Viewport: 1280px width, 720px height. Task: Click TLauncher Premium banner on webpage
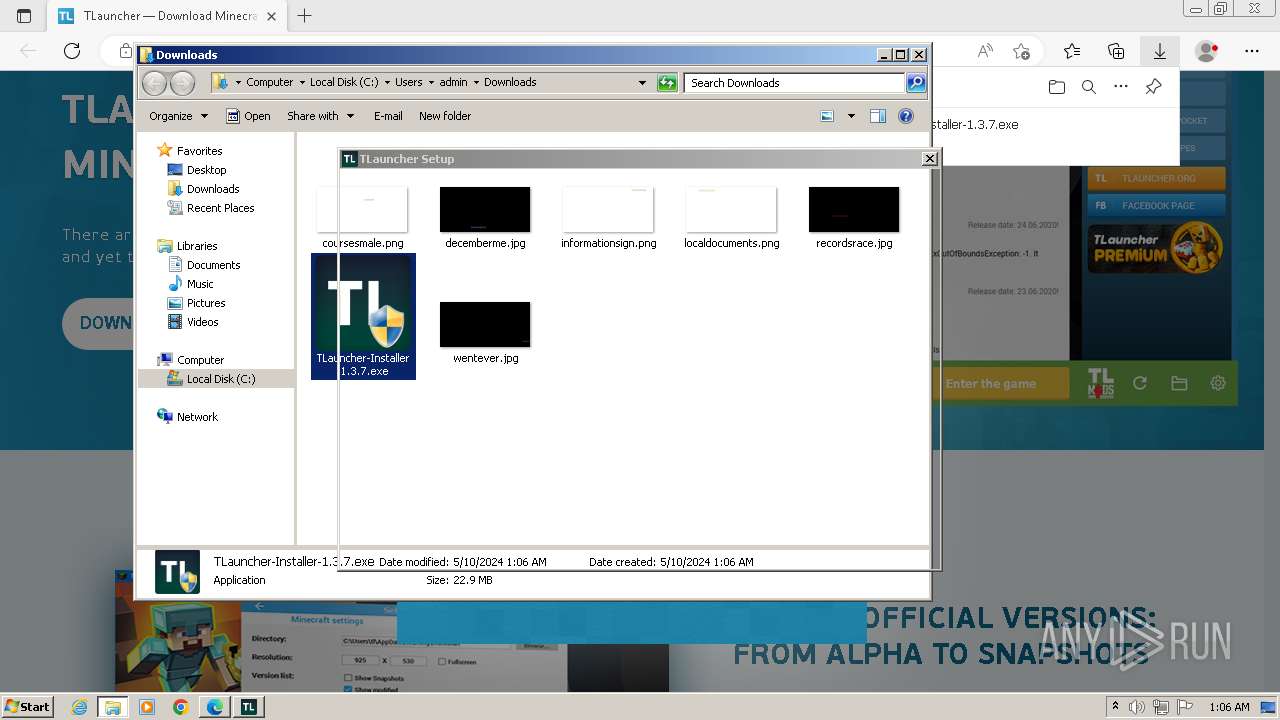click(1156, 248)
